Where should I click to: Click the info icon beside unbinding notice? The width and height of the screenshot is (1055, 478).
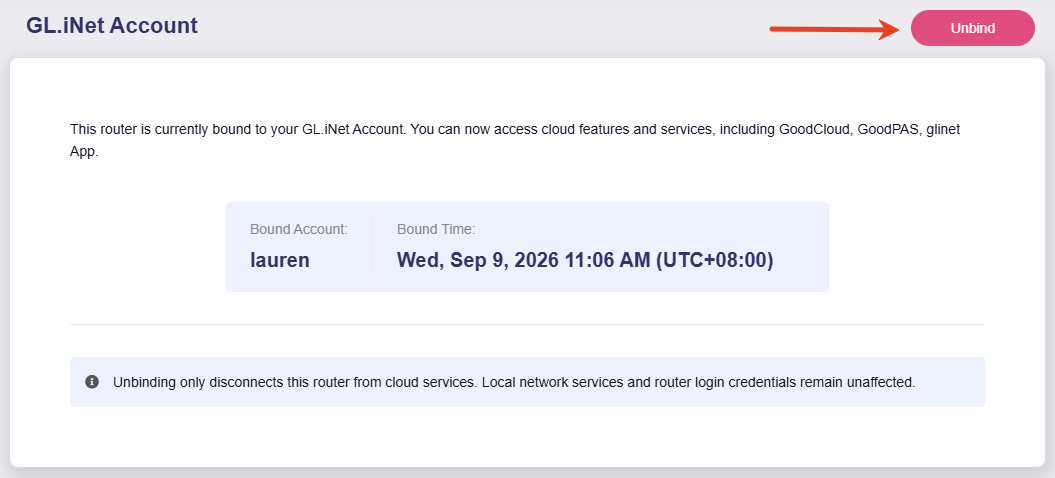pos(92,382)
